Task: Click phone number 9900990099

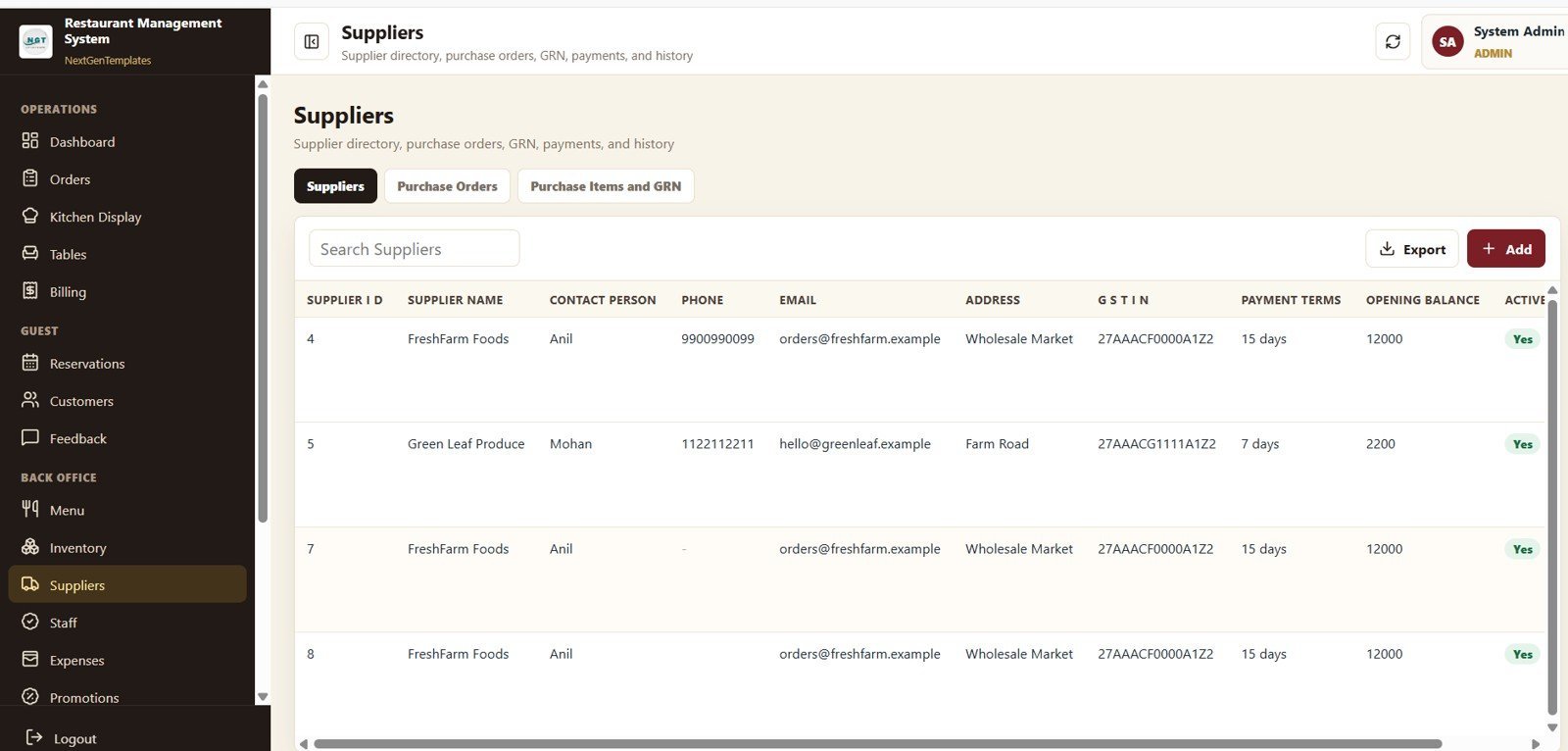Action: point(717,339)
